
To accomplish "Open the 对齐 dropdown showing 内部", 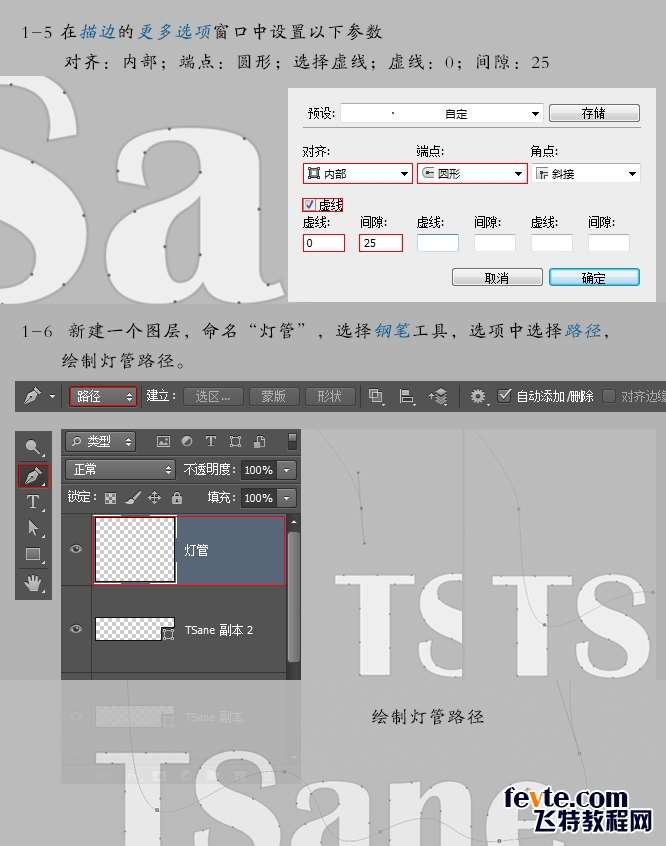I will point(358,173).
